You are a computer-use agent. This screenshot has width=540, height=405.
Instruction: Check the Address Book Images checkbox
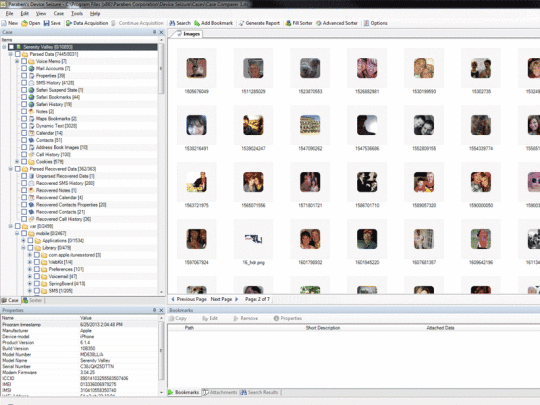(x=24, y=147)
